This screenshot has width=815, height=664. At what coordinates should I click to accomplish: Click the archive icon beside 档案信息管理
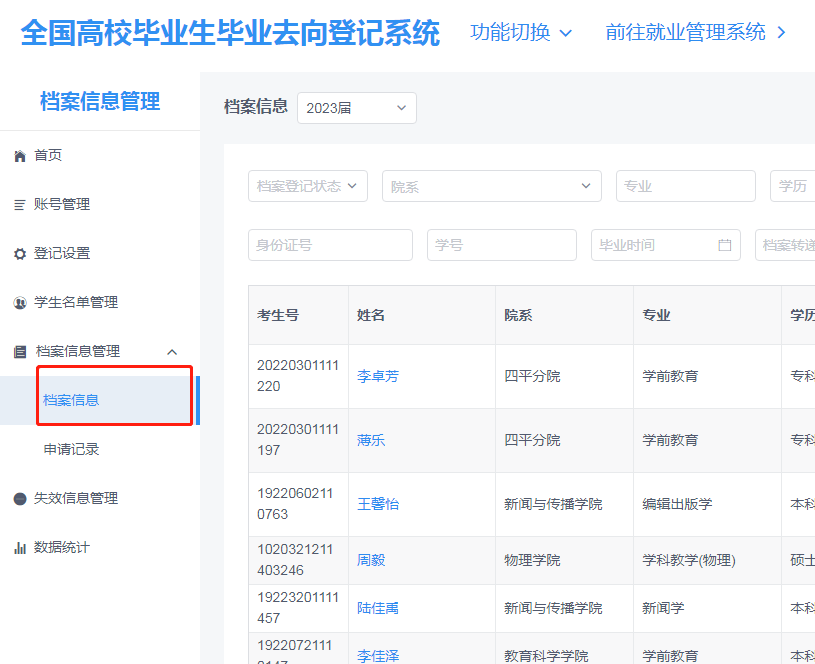(x=20, y=352)
